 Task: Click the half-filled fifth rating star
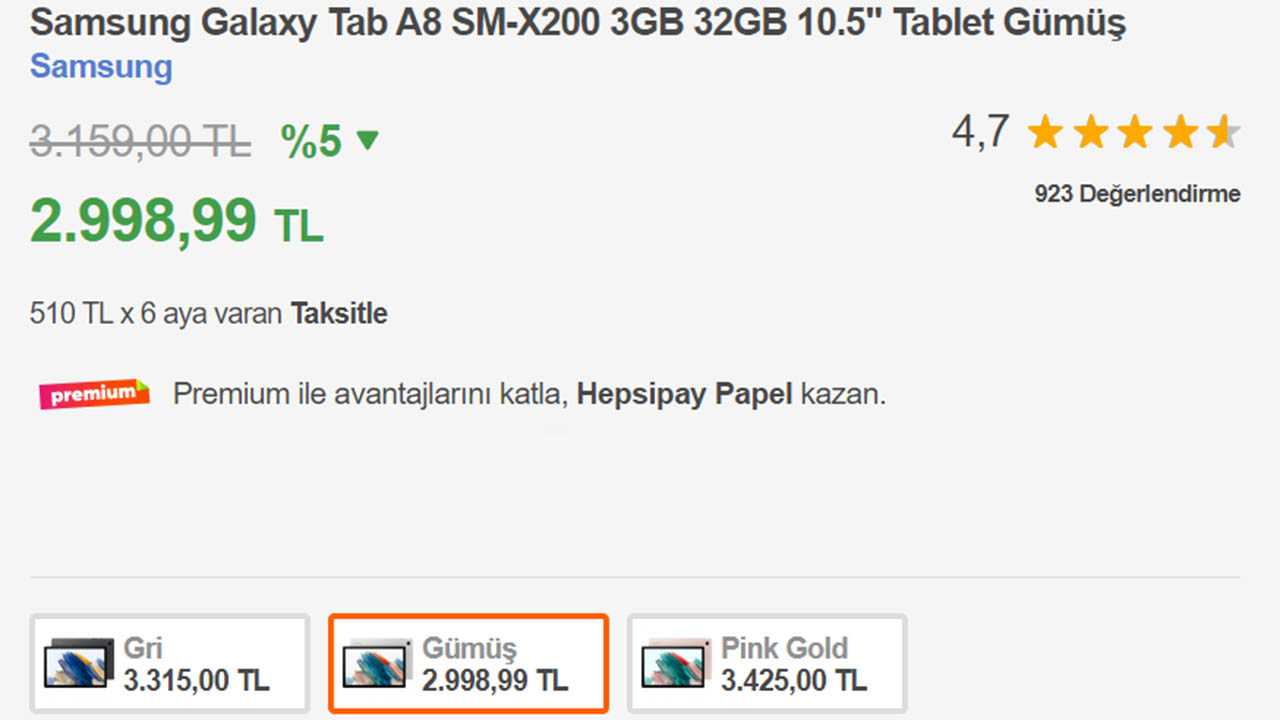coord(1223,132)
